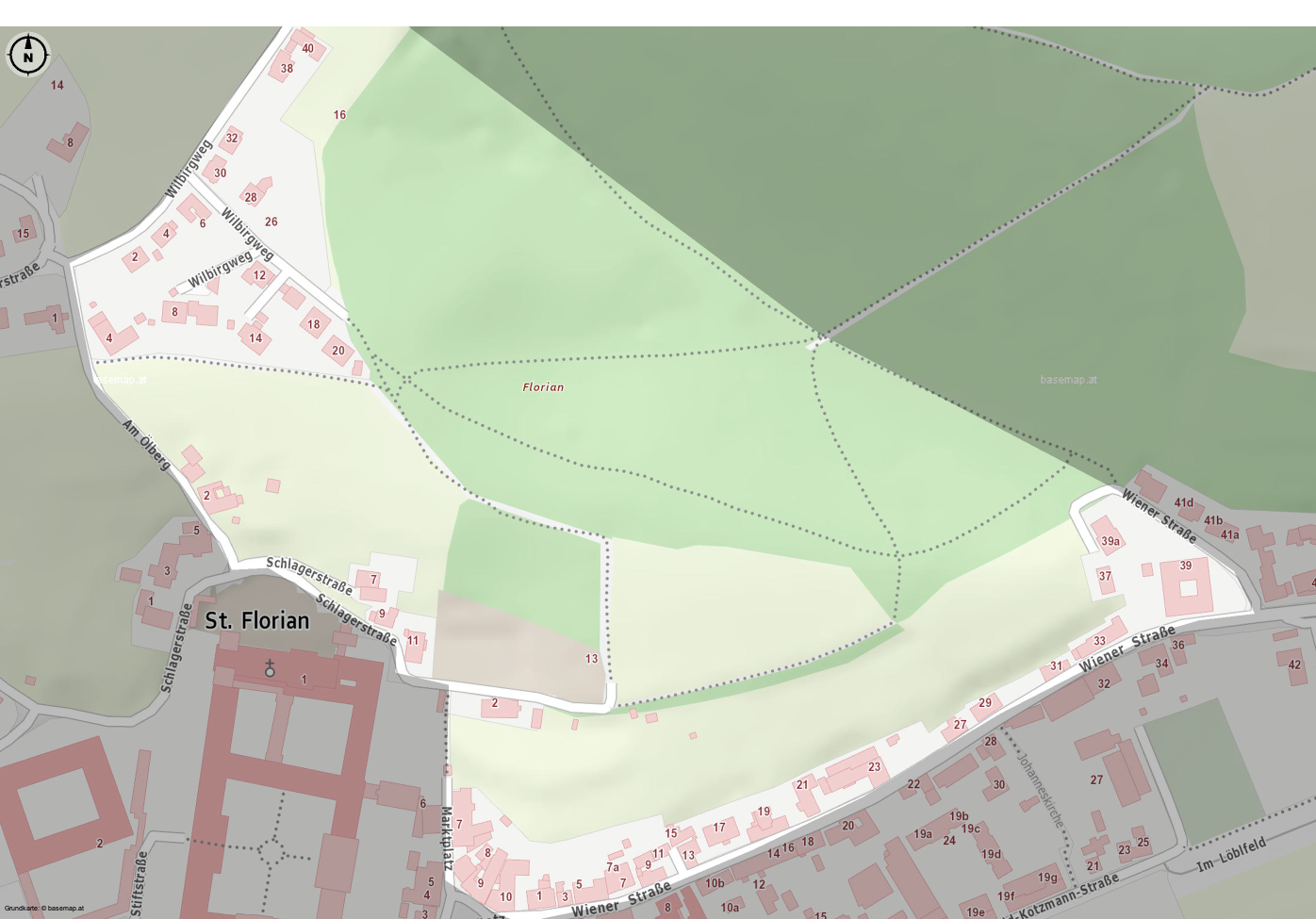Select building number 23 on Wiener Straße
This screenshot has width=1316, height=919.
(x=874, y=767)
